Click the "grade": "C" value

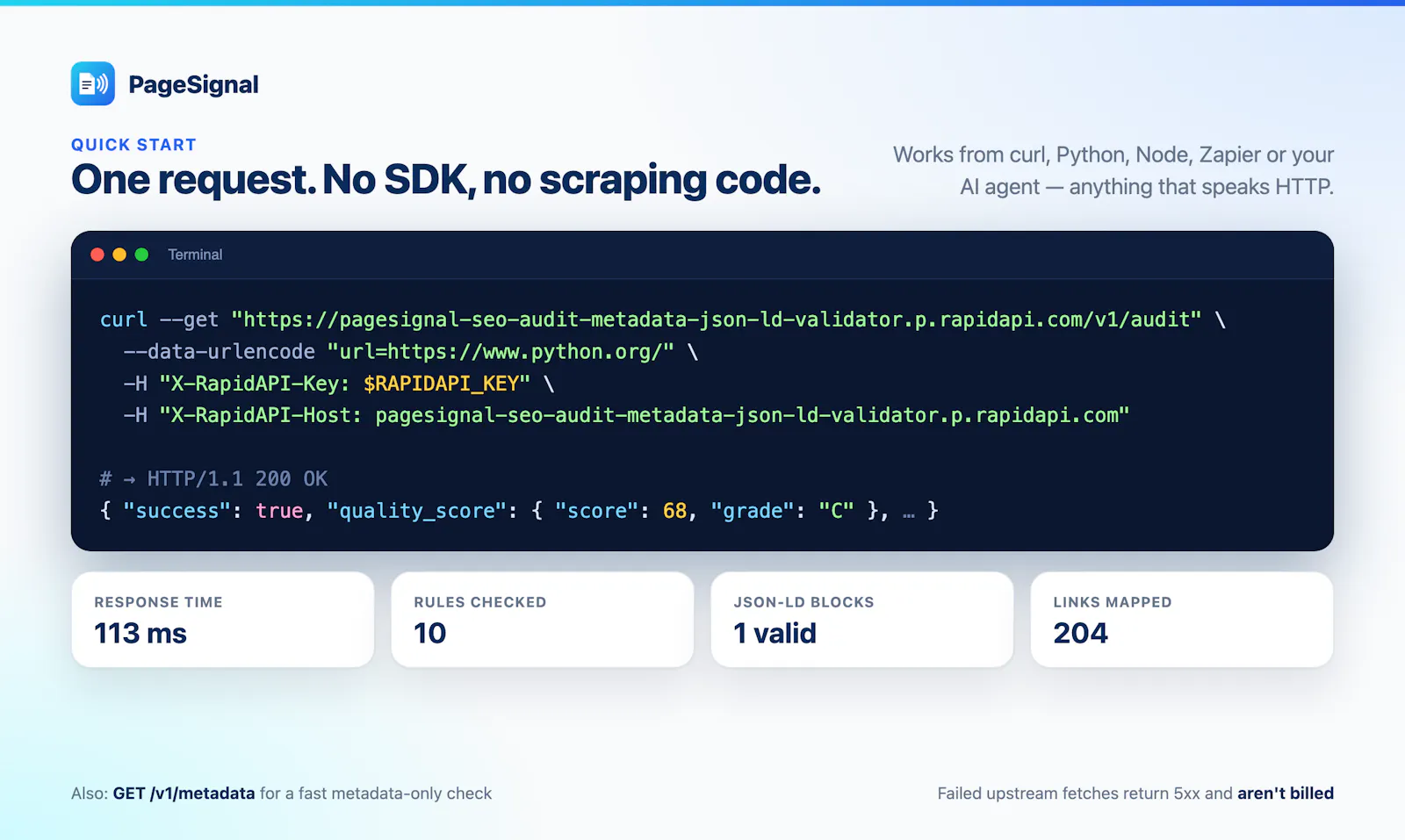782,511
